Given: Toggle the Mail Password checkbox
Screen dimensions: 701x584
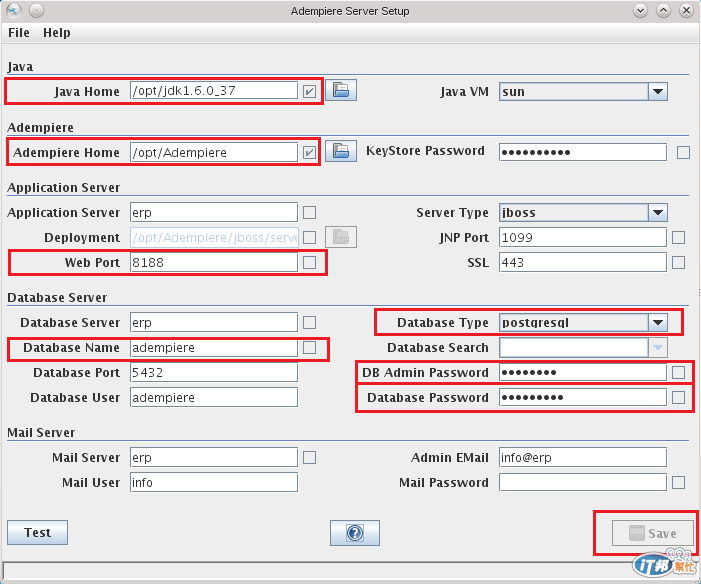Looking at the screenshot, I should [x=678, y=482].
